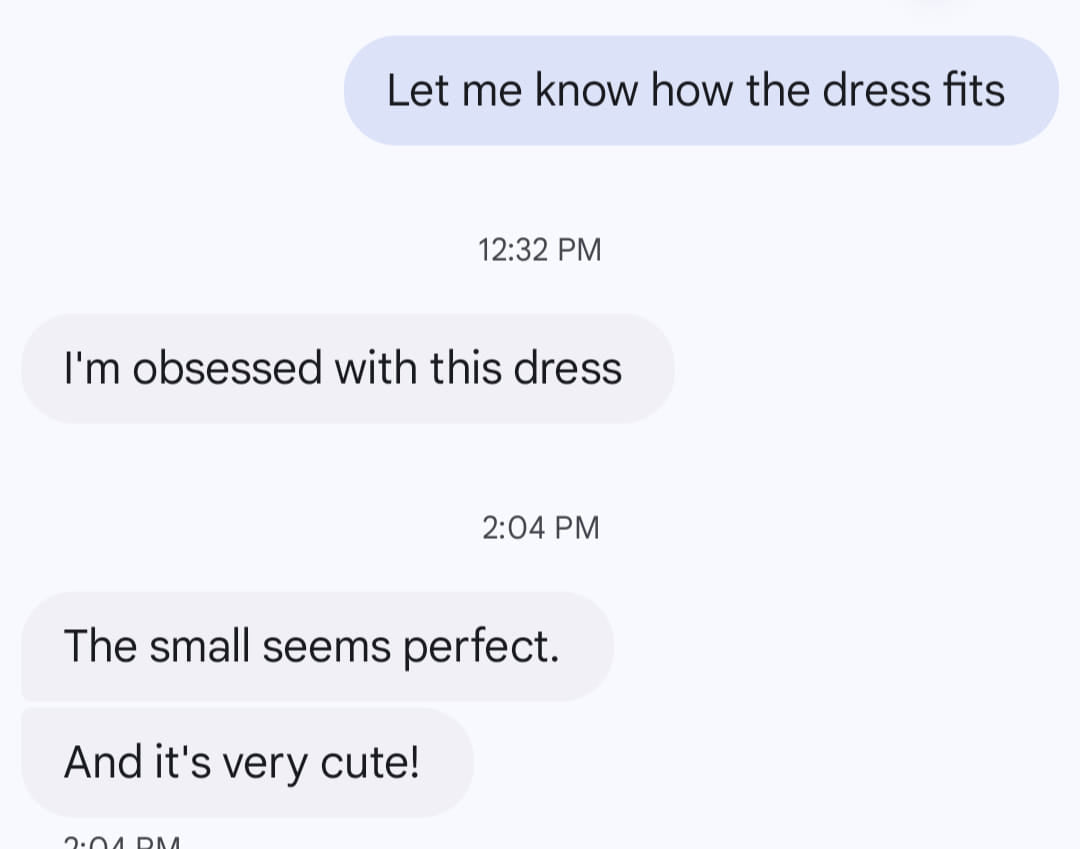Screen dimensions: 1080x849
Task: Tap the sent message about dress fit
Action: [700, 91]
